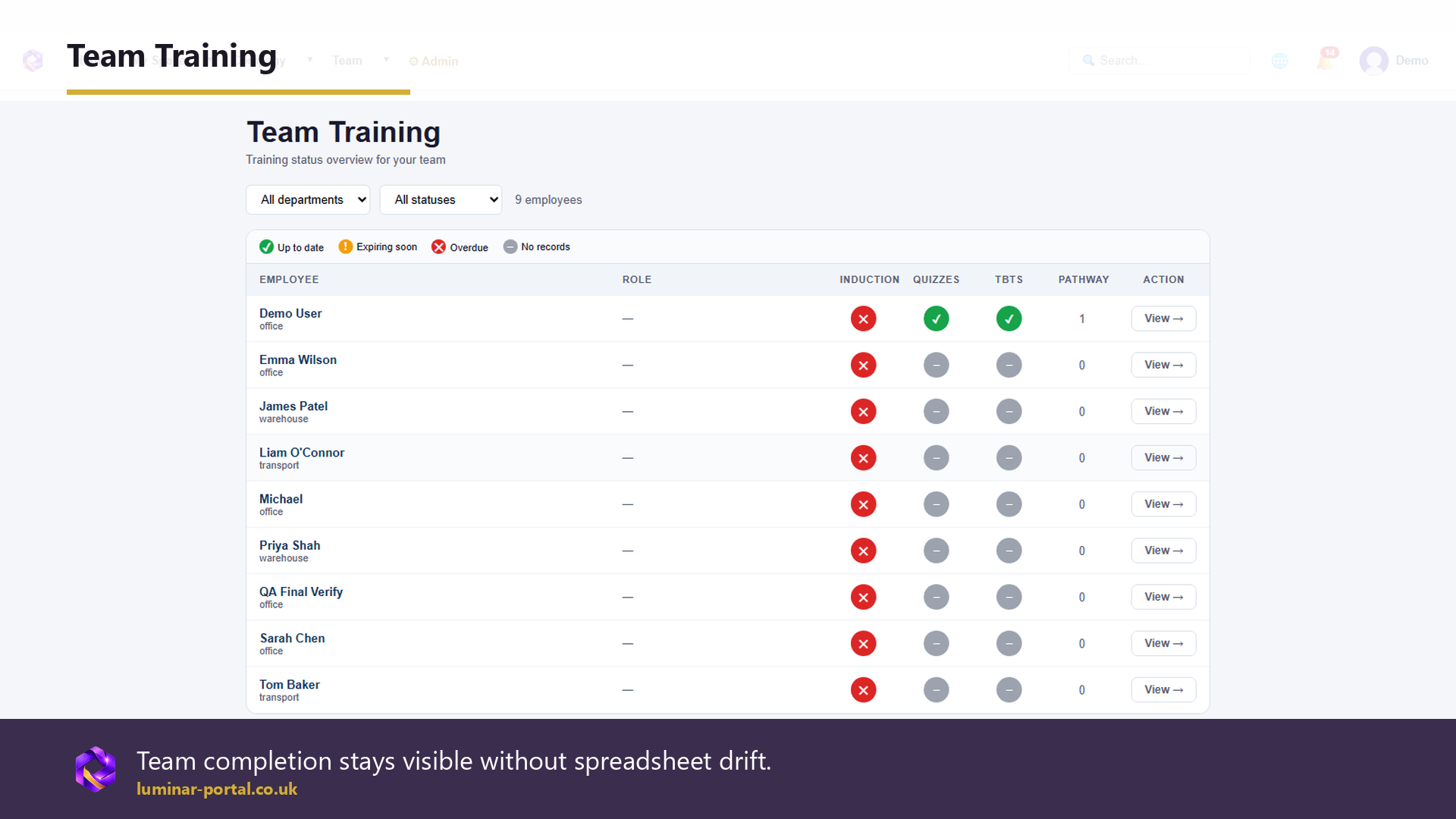Click the globe language icon
The height and width of the screenshot is (819, 1456).
[x=1280, y=61]
